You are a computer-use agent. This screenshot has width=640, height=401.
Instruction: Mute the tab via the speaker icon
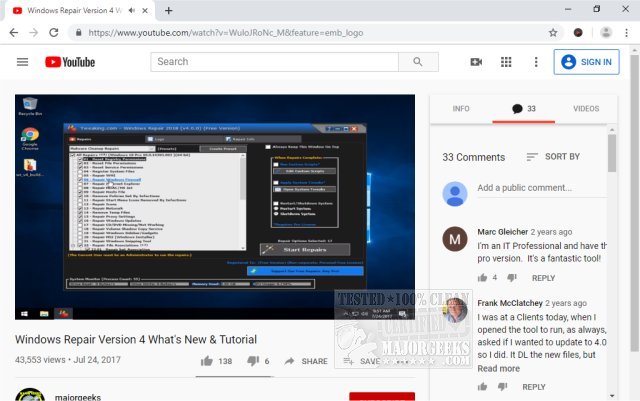point(131,11)
